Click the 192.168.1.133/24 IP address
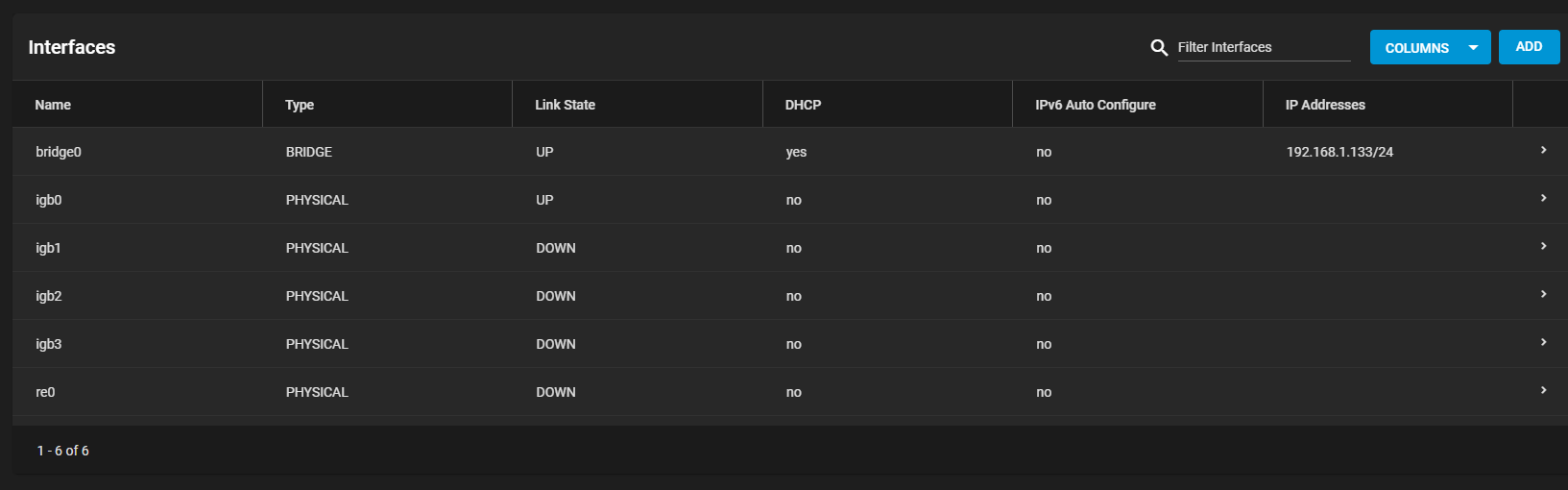The image size is (1568, 490). (1339, 152)
